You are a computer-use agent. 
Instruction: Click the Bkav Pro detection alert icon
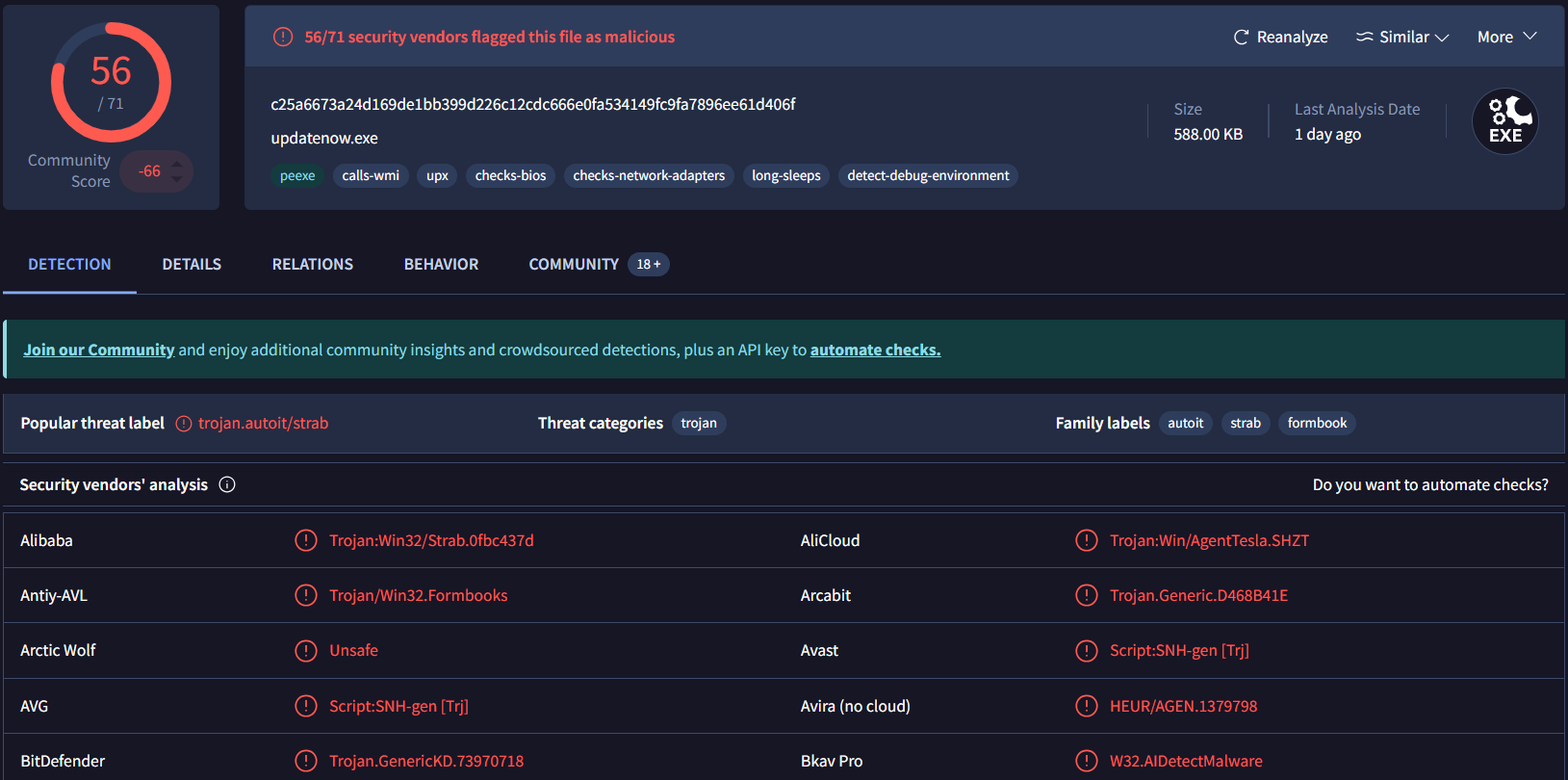coord(1086,761)
